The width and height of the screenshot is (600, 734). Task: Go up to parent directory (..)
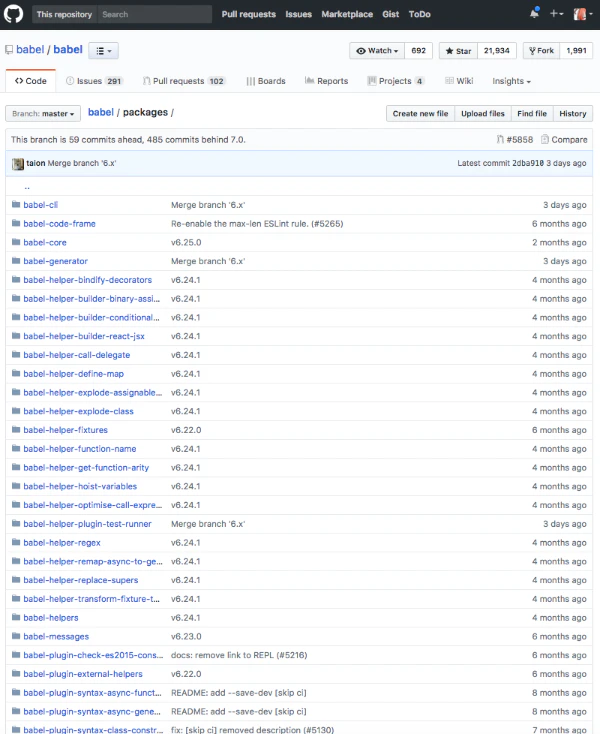click(27, 187)
